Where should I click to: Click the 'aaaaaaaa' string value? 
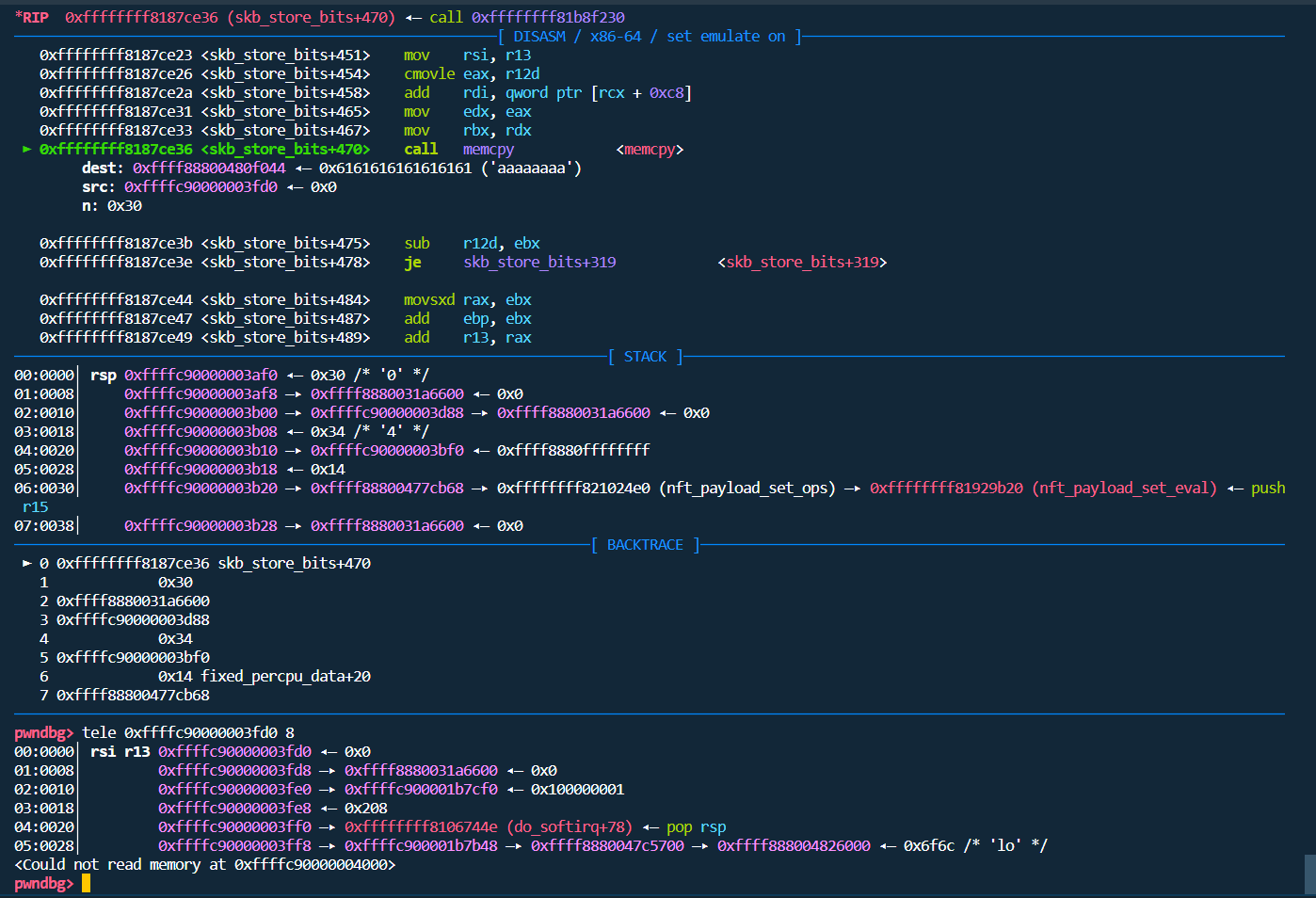(531, 168)
